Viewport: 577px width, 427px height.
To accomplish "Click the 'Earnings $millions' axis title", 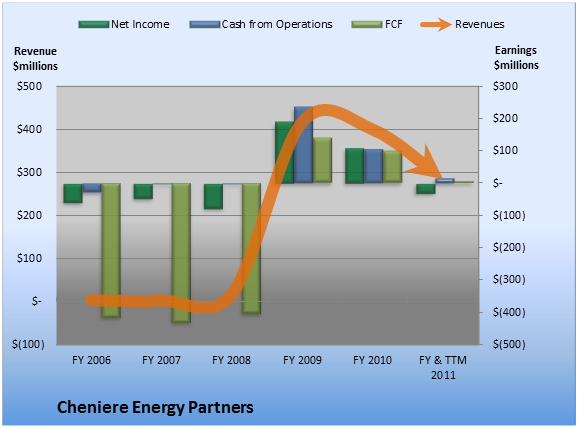I will 516,57.
